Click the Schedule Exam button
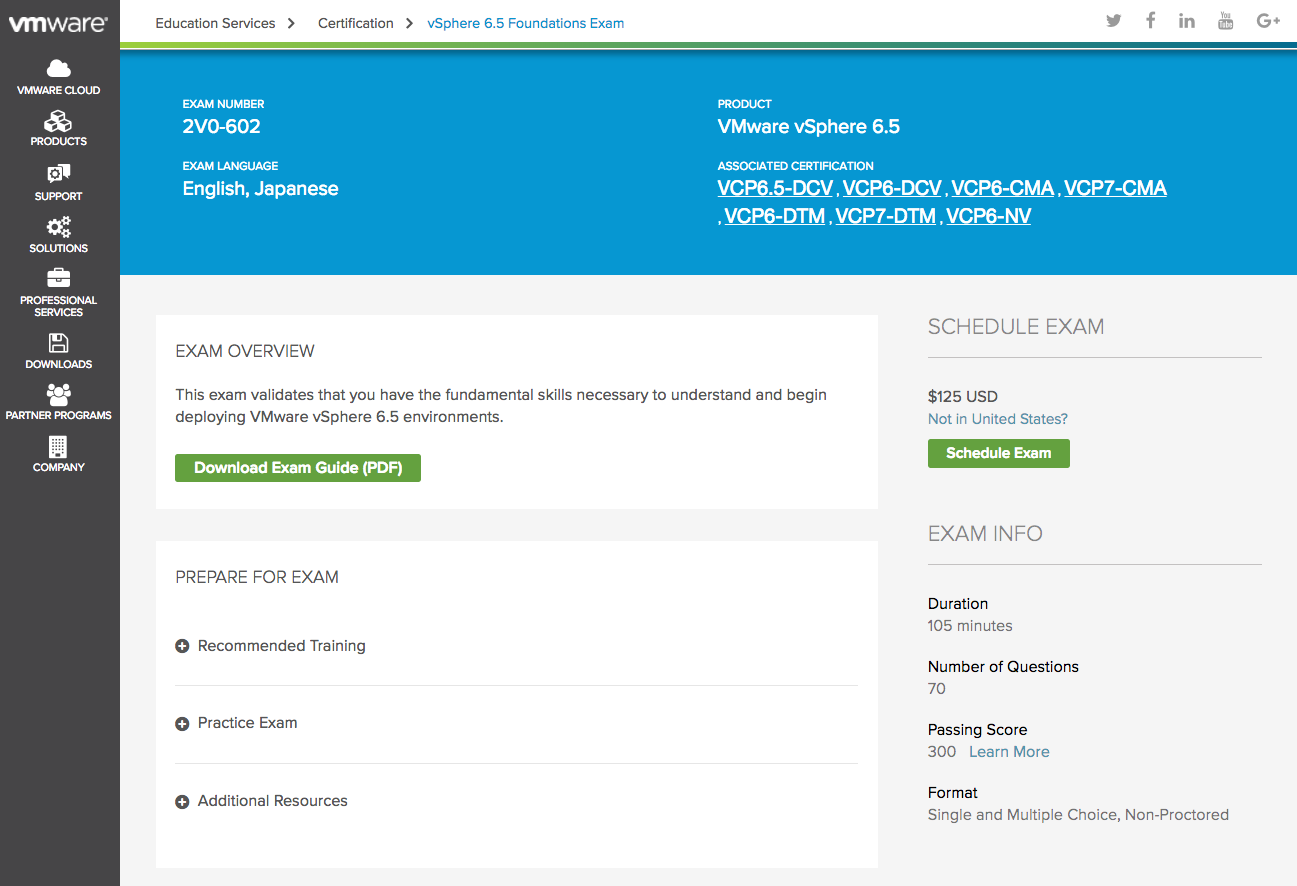 (x=999, y=453)
